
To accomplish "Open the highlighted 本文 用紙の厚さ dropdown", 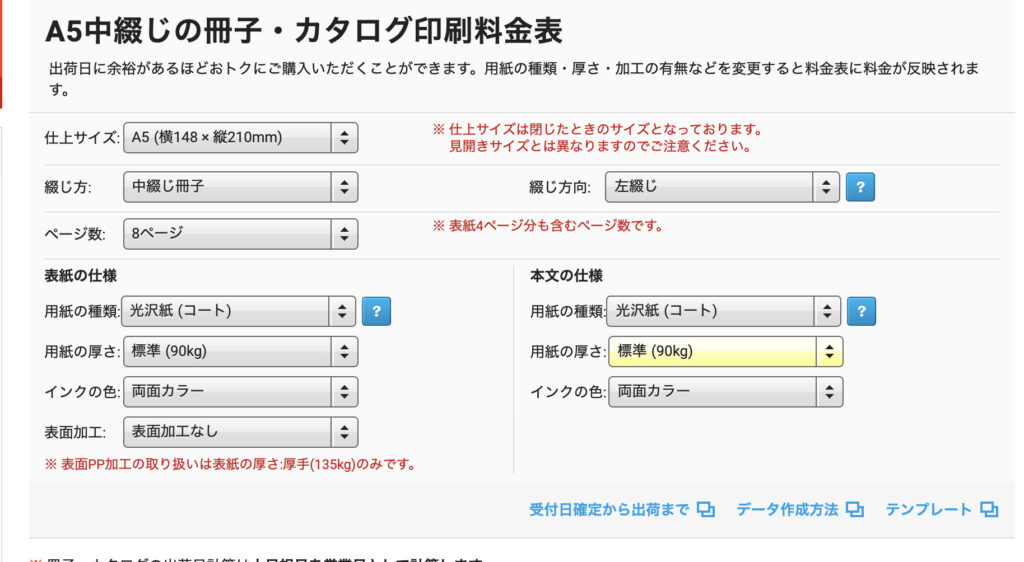I will coord(724,351).
